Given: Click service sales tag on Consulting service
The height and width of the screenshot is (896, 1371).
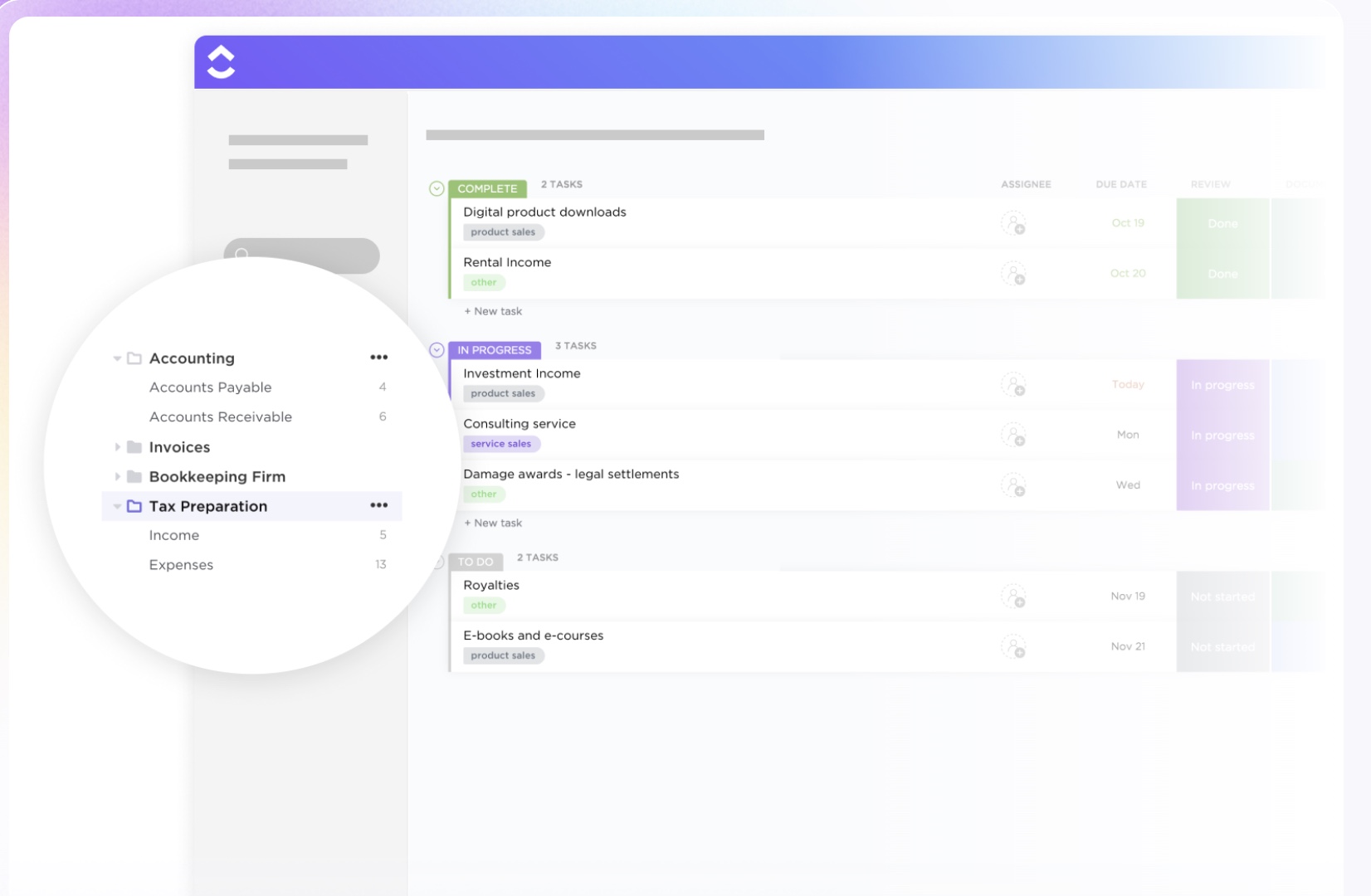Looking at the screenshot, I should coord(501,444).
